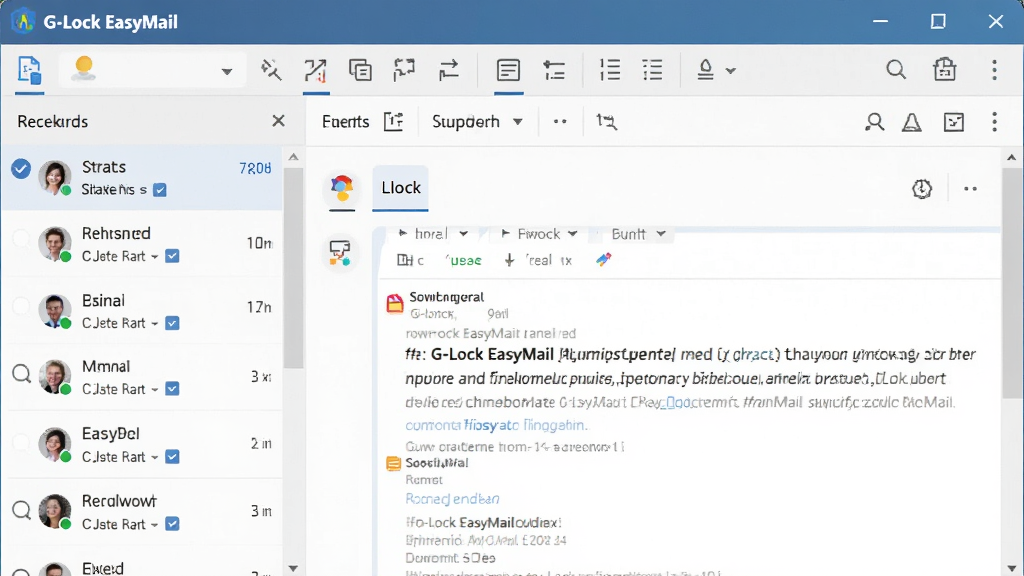Open secondary toolbar vertical dots menu

pos(994,122)
